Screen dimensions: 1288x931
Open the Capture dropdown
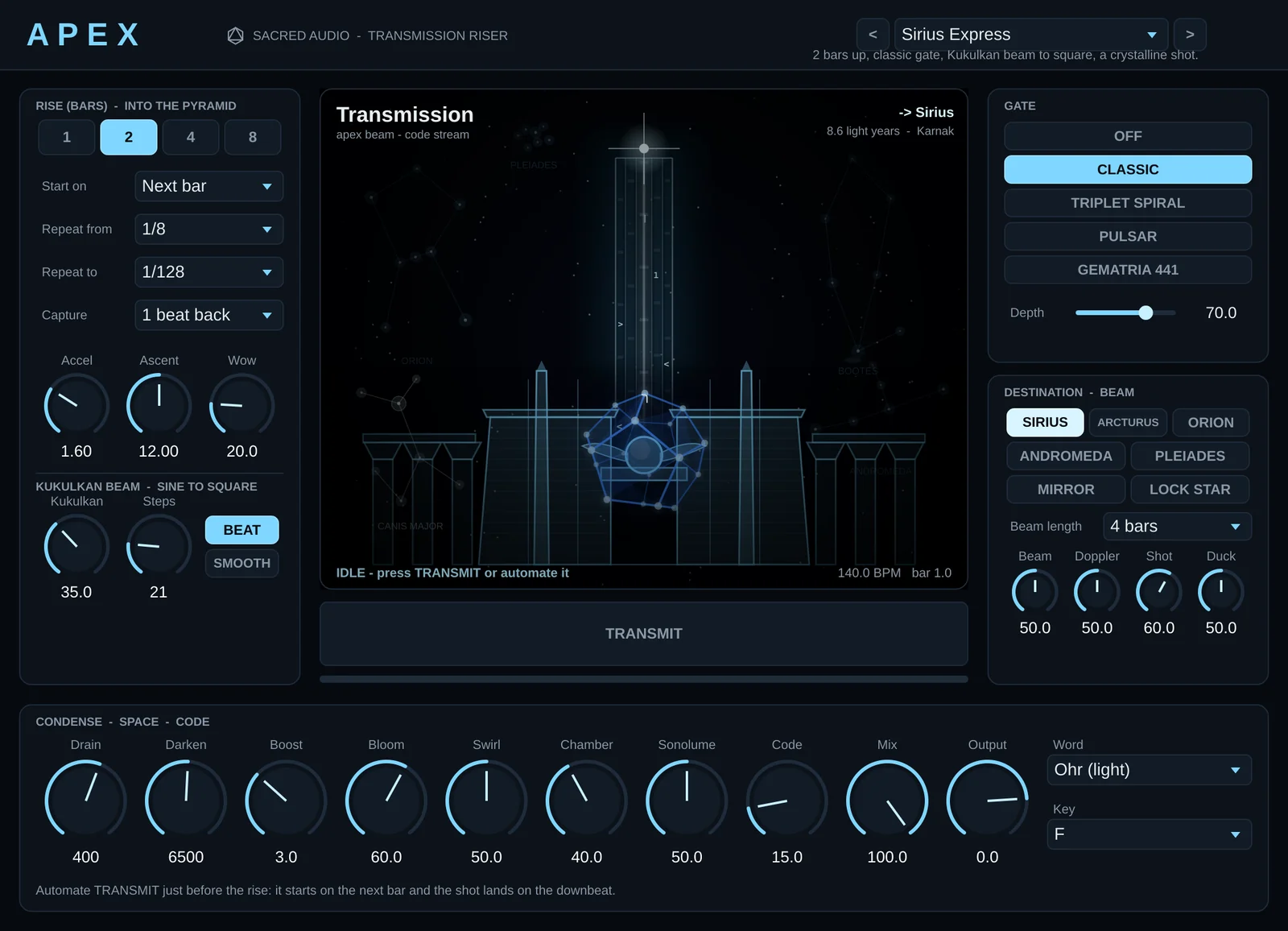[208, 315]
